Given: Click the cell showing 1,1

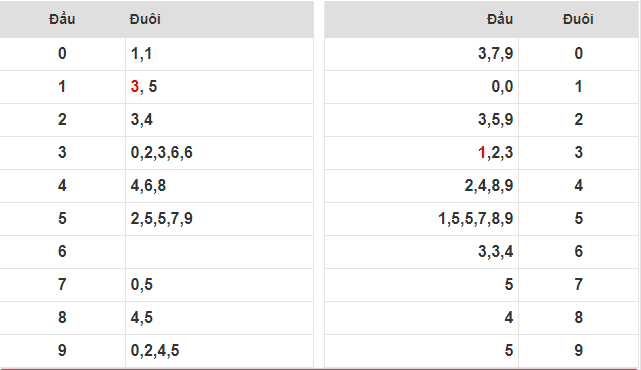Looking at the screenshot, I should coord(220,54).
